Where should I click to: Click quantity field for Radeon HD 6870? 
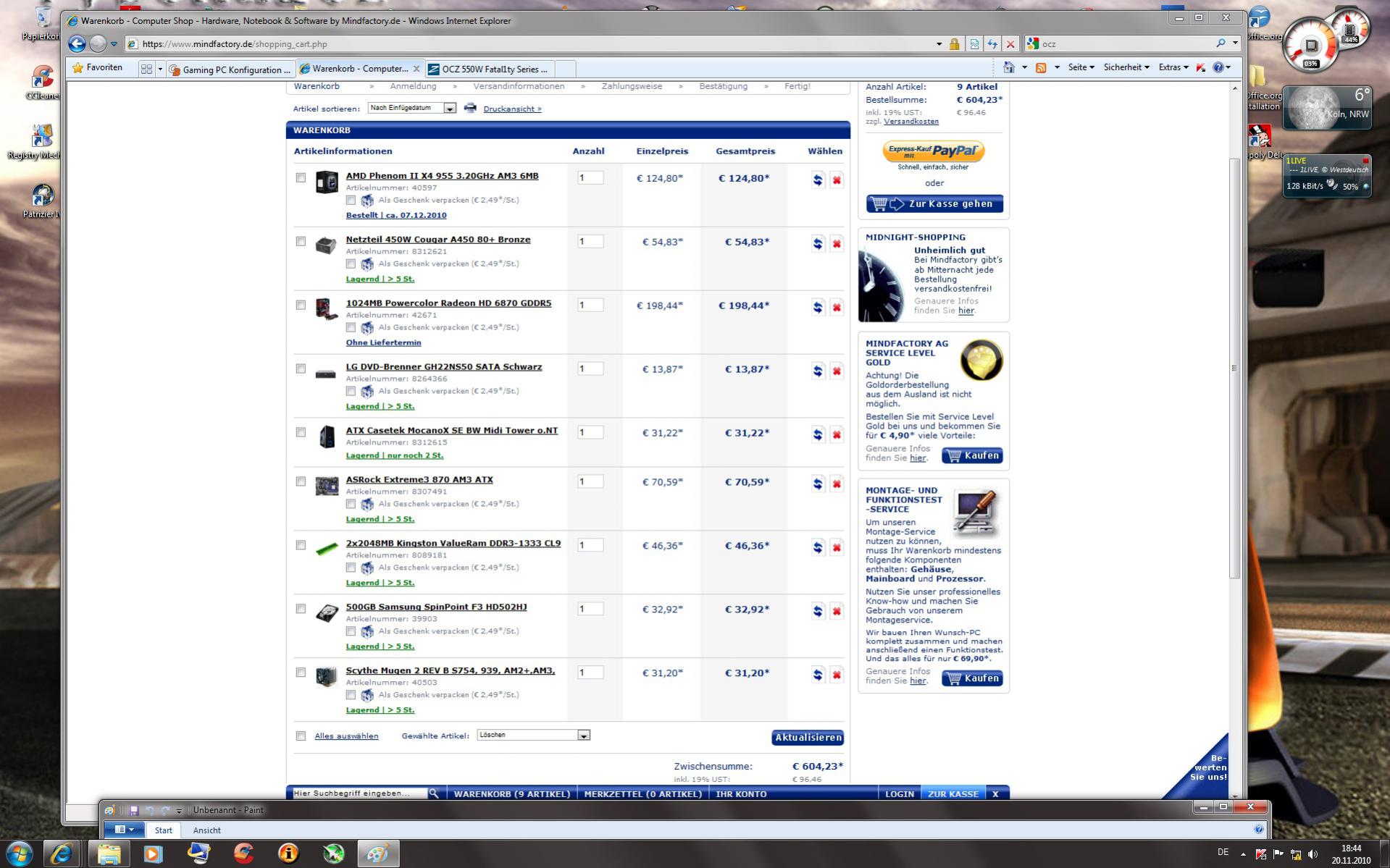590,305
